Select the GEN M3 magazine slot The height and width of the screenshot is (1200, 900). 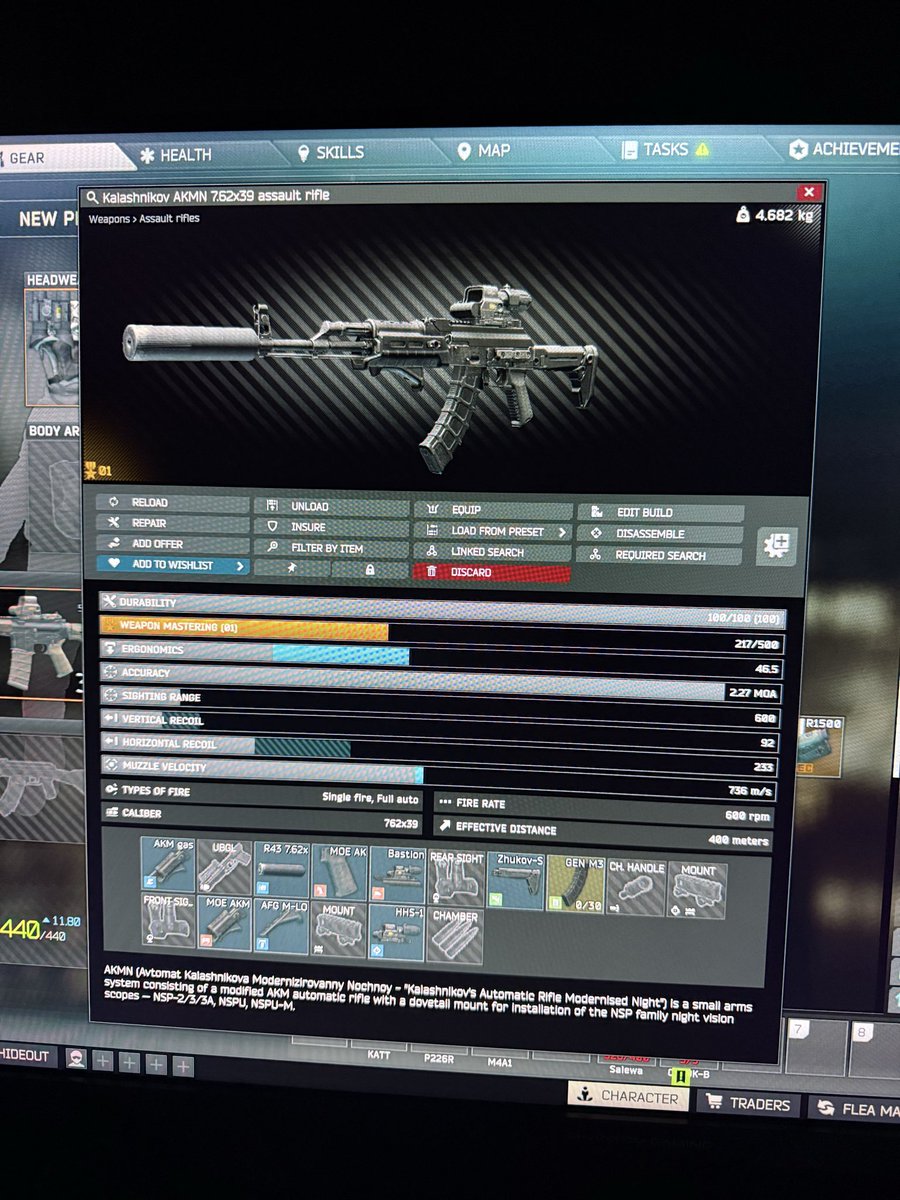tap(575, 885)
